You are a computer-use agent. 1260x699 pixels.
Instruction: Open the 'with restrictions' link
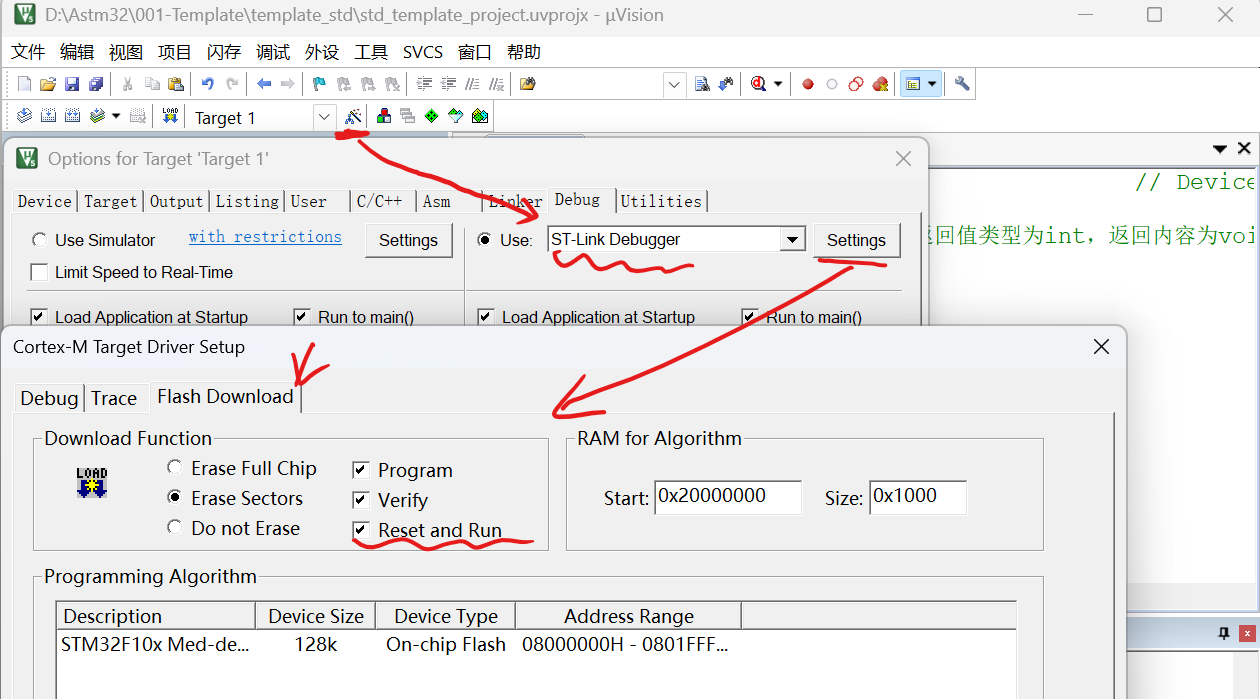coord(265,237)
